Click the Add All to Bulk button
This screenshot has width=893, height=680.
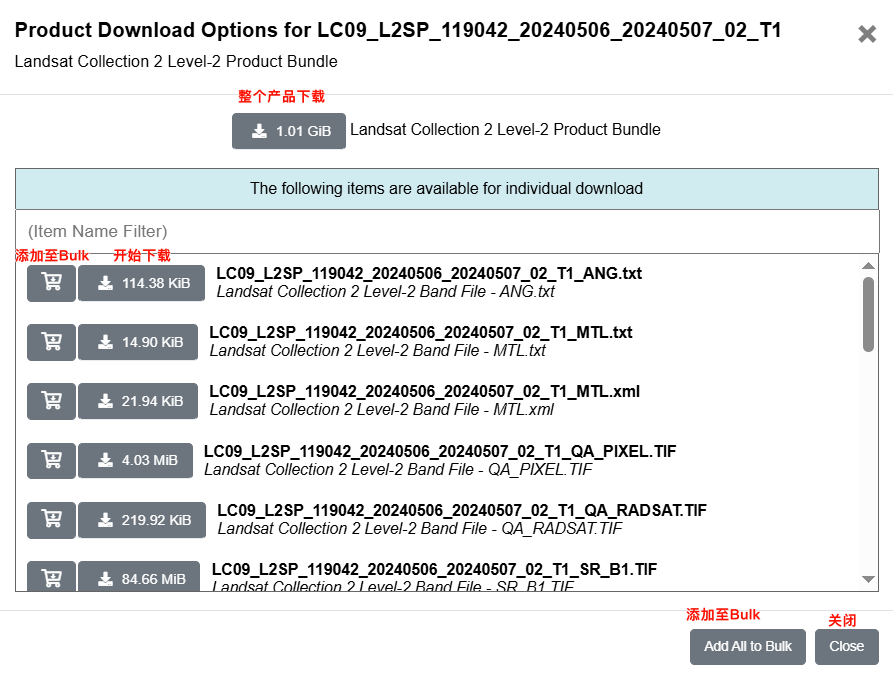748,646
